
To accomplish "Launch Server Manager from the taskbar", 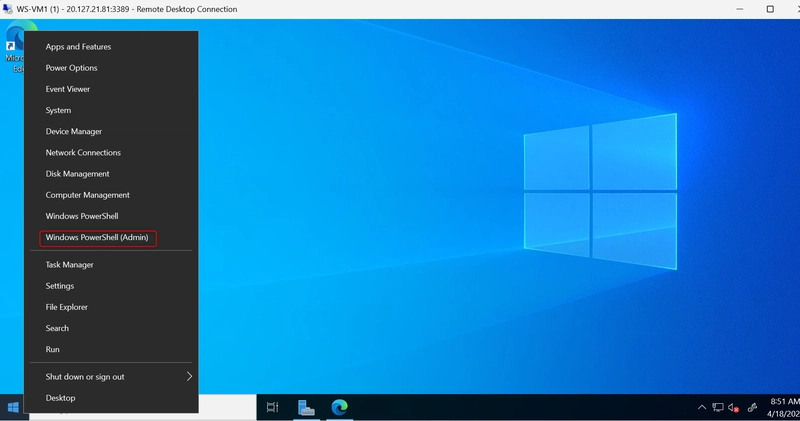I will point(306,407).
